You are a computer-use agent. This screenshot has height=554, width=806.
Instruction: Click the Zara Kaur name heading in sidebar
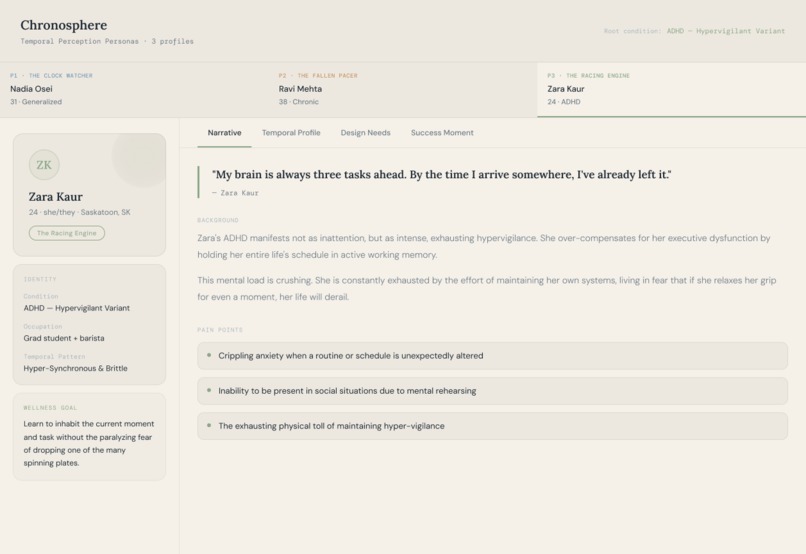[x=56, y=197]
